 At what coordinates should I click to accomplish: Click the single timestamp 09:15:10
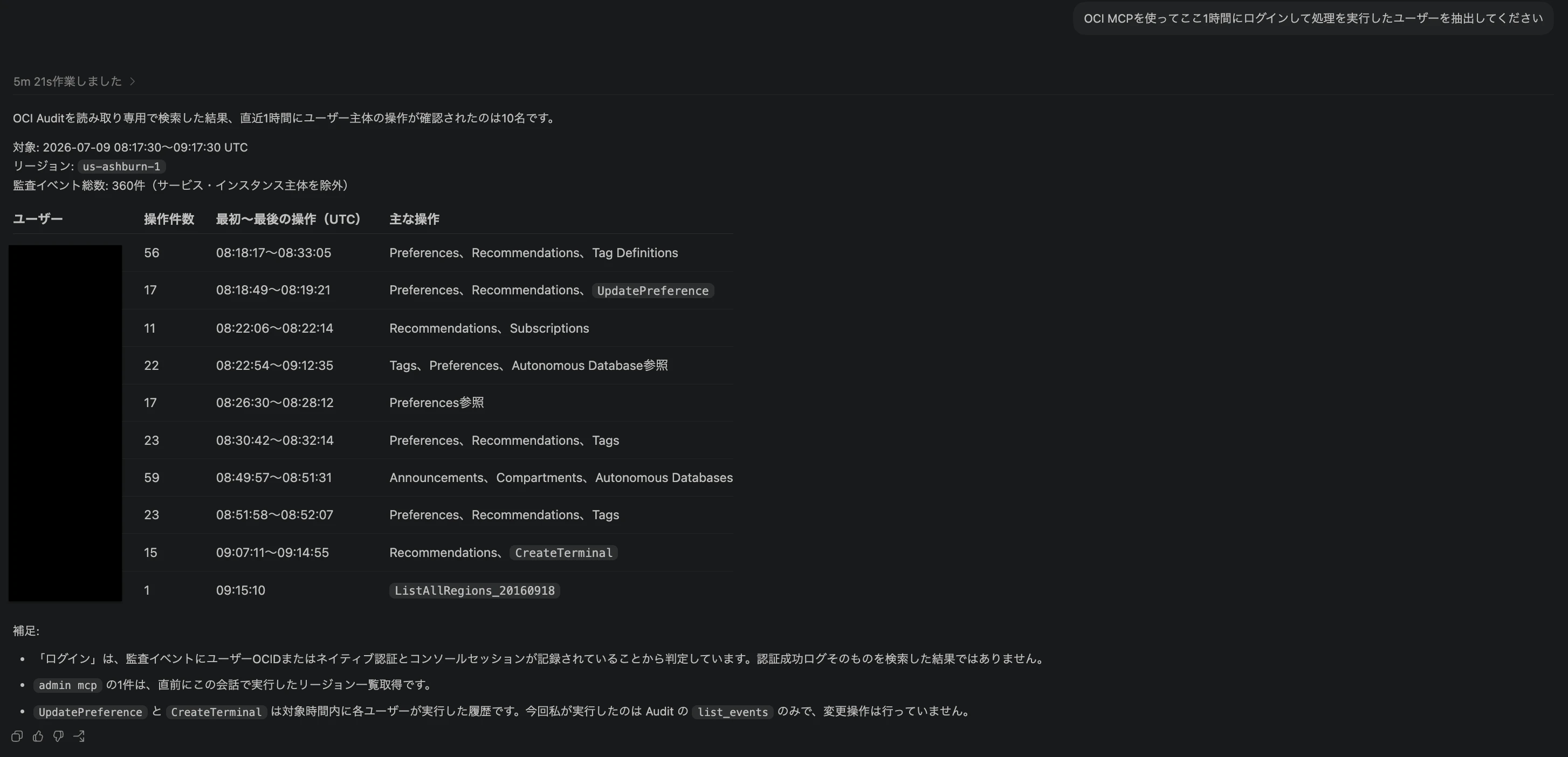pyautogui.click(x=240, y=590)
